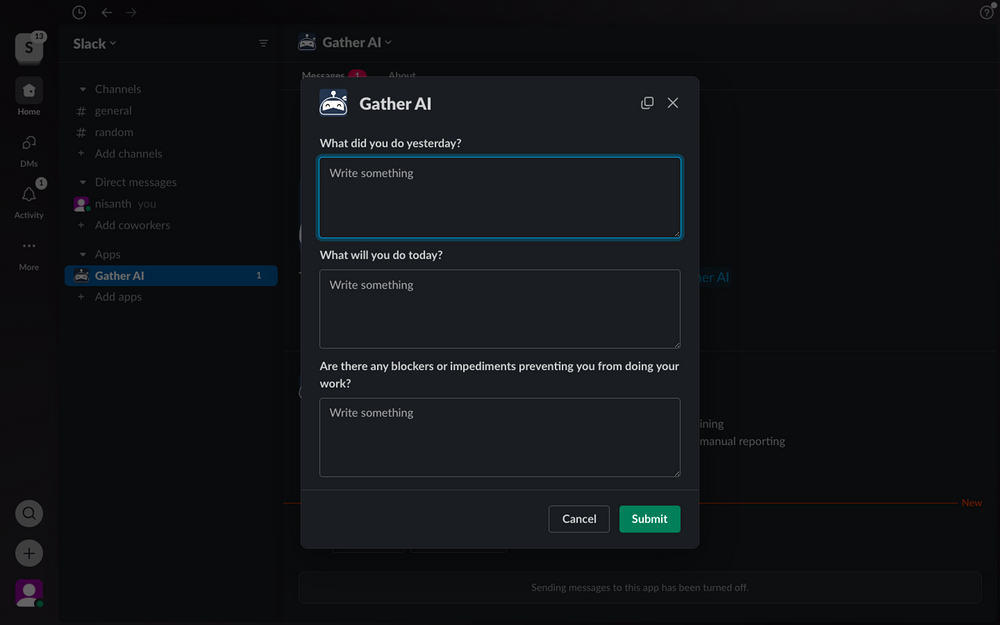Focus the blockers or impediments text field

500,438
